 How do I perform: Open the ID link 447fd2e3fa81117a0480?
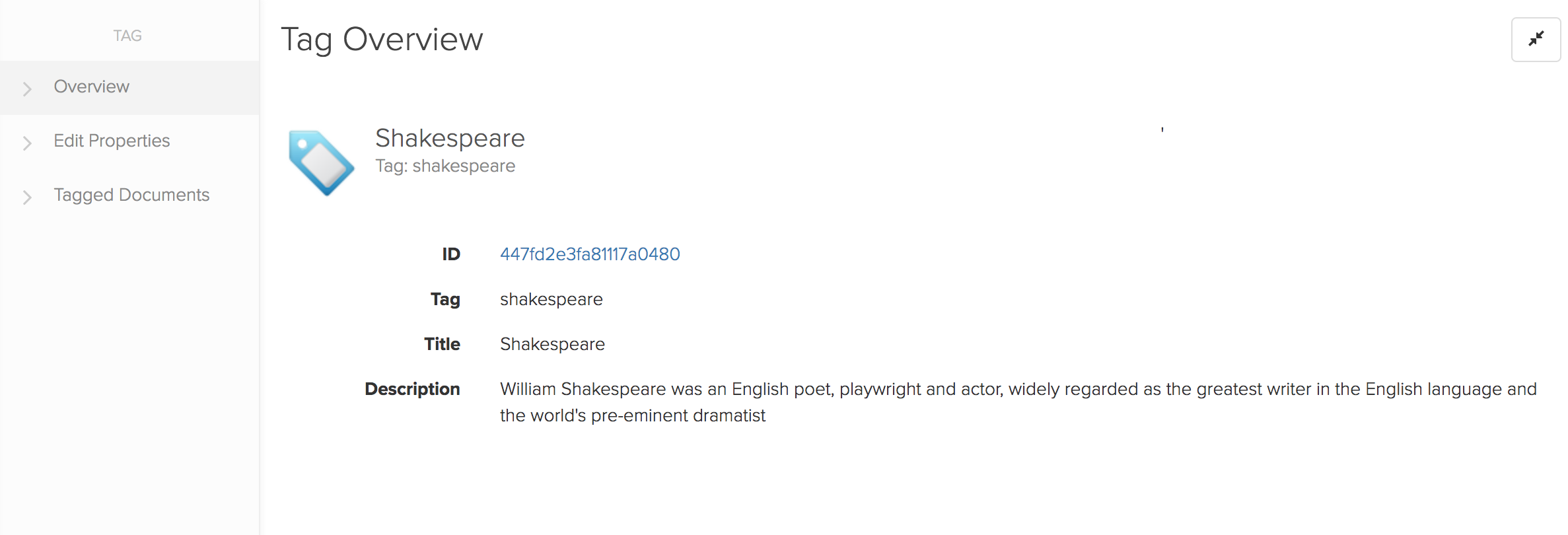click(590, 254)
